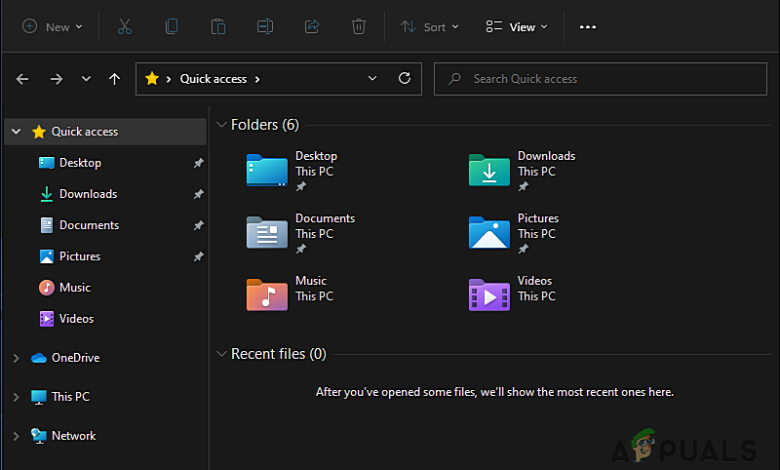
Task: Click the Cut scissors icon in toolbar
Action: point(124,27)
